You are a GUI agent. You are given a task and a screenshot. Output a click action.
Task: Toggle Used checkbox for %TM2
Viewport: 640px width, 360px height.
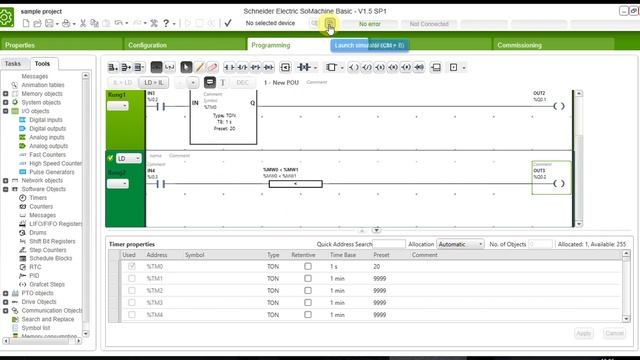pyautogui.click(x=131, y=291)
